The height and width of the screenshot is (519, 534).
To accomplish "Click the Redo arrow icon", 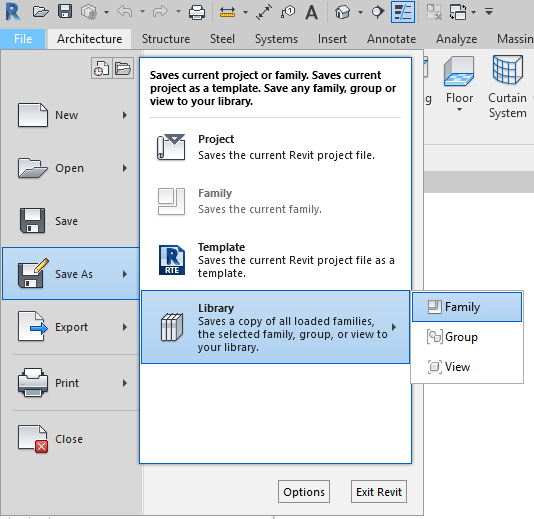I will coord(160,12).
